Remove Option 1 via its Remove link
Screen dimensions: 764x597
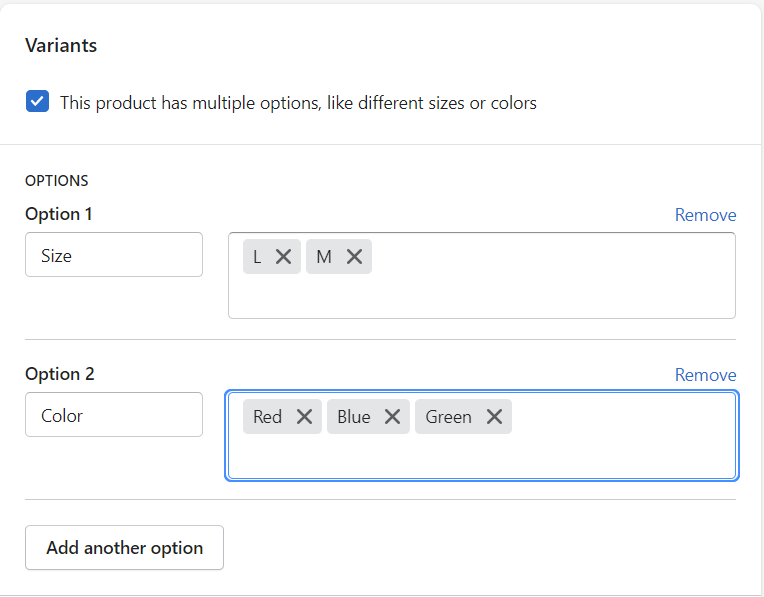[x=705, y=215]
